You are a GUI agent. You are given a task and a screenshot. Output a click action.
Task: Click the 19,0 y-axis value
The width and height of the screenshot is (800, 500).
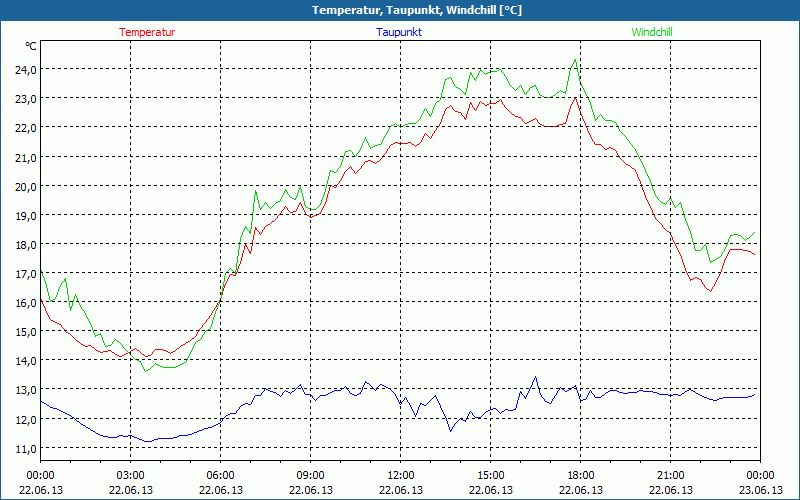(x=26, y=216)
